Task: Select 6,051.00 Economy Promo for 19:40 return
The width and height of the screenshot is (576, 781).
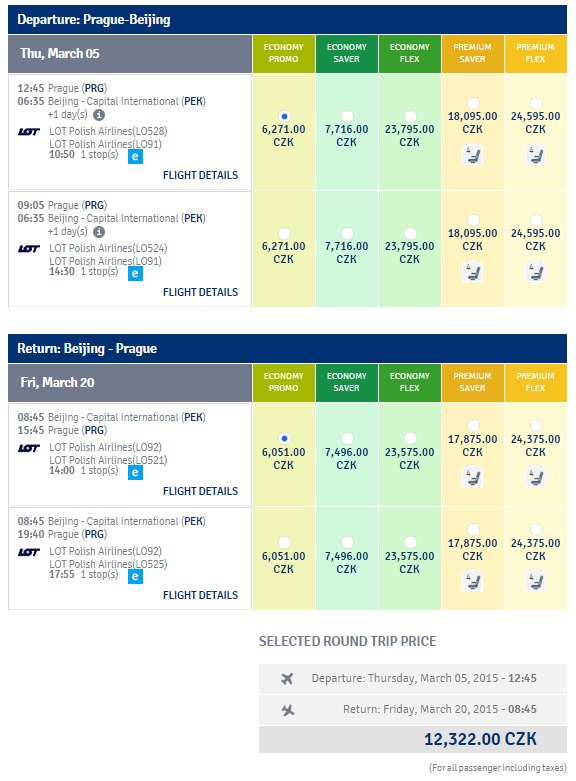Action: (x=285, y=542)
